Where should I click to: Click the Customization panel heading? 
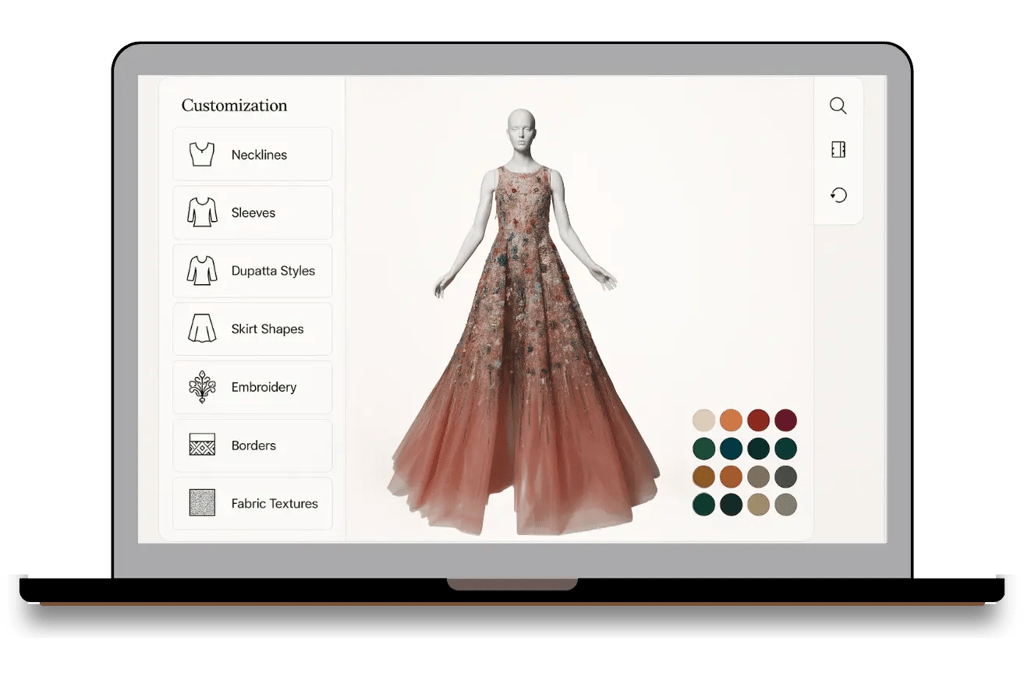click(233, 105)
